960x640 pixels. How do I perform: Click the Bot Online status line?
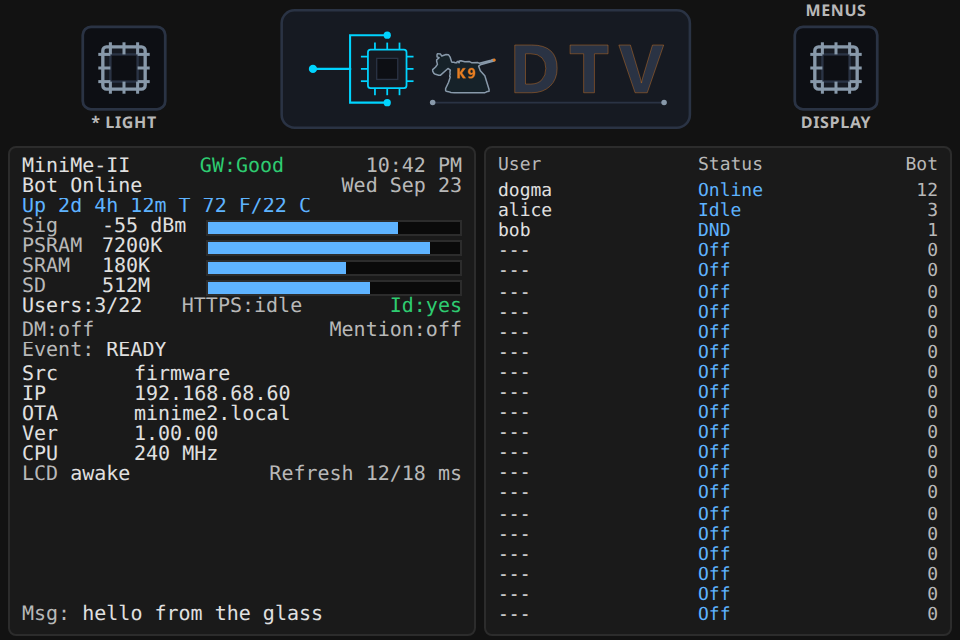[82, 186]
